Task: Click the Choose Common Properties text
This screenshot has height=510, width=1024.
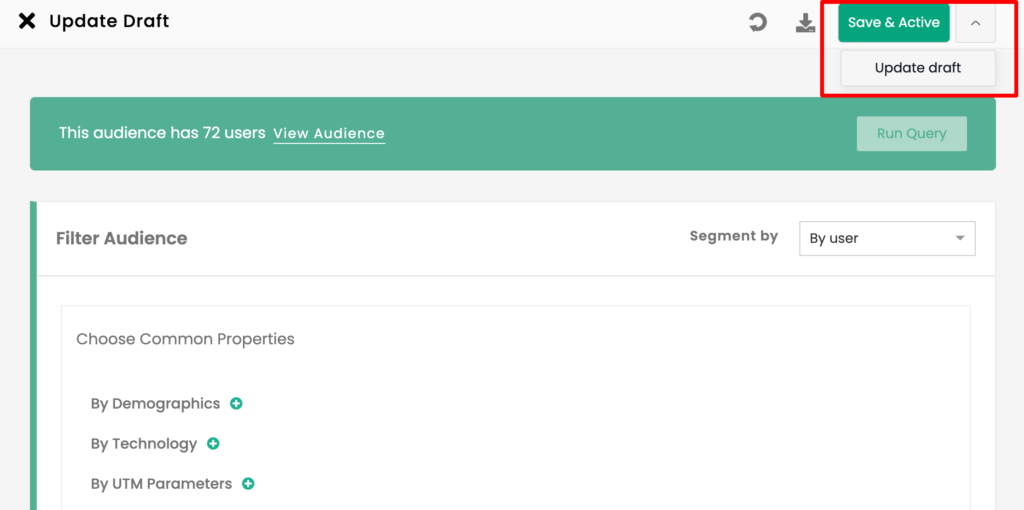Action: pos(185,340)
